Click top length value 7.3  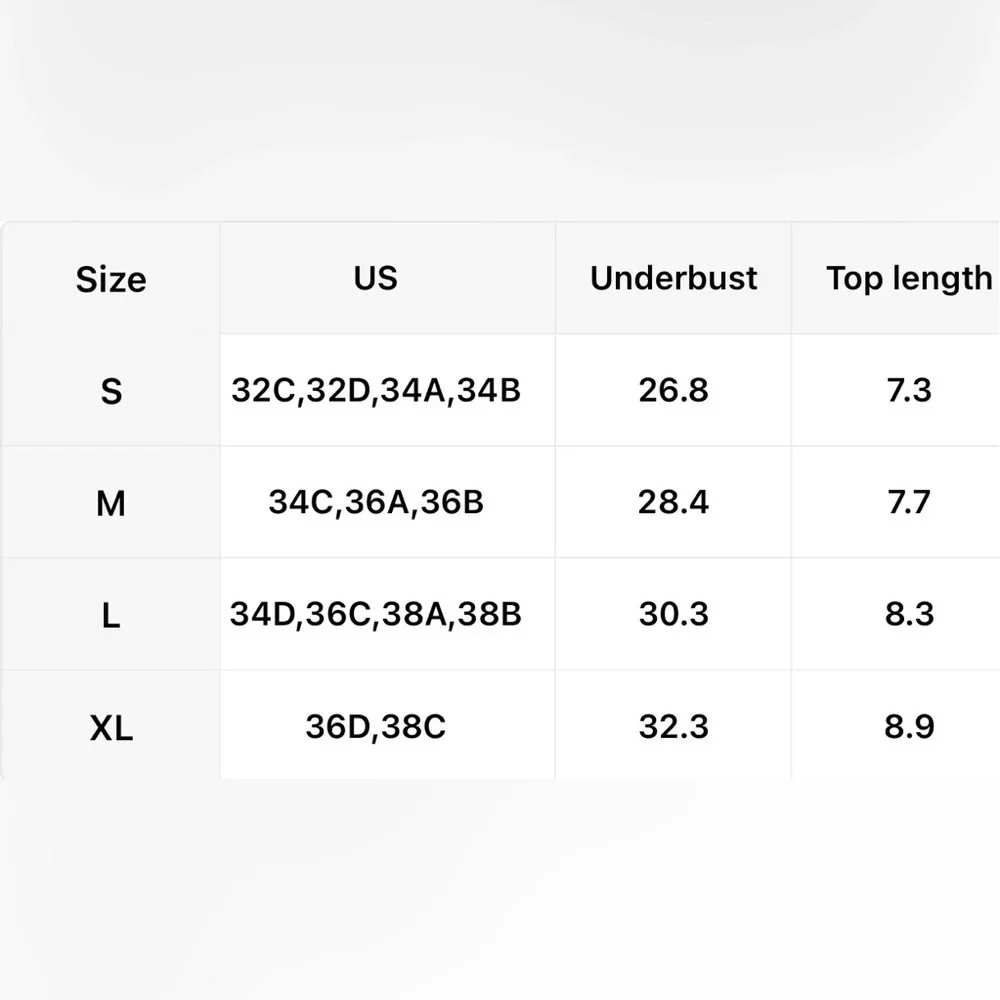909,390
